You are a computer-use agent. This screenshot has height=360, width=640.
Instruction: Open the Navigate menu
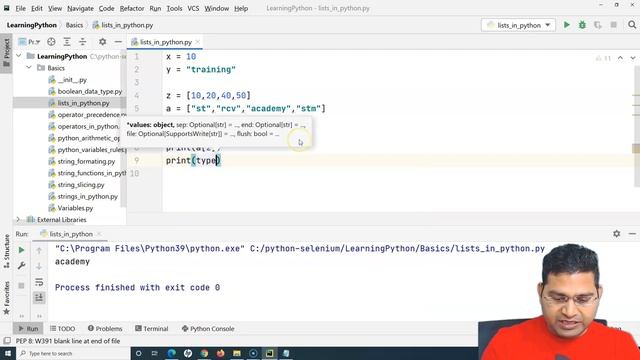[80, 8]
